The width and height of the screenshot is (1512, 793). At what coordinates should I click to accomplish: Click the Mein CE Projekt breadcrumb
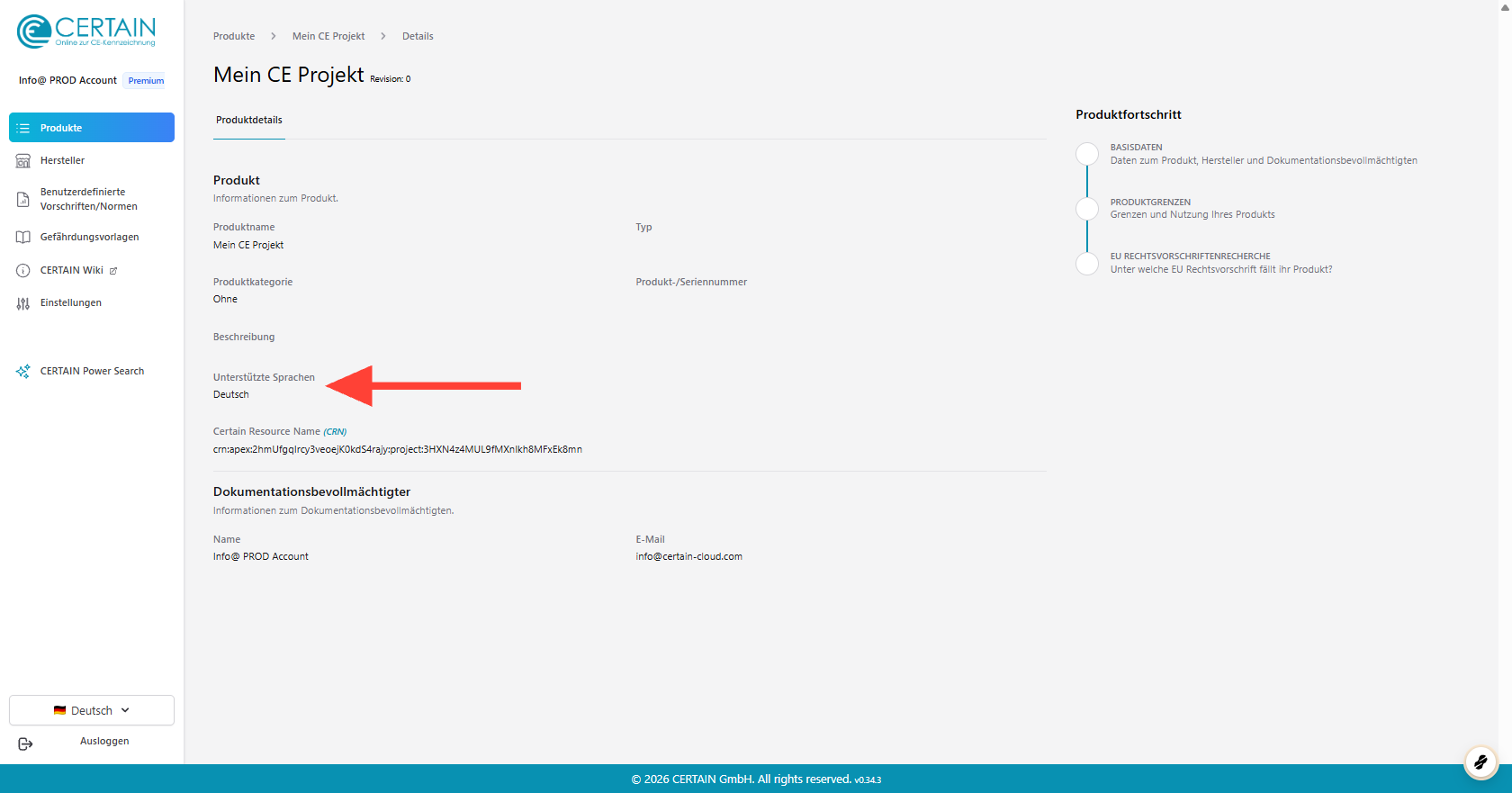coord(328,37)
